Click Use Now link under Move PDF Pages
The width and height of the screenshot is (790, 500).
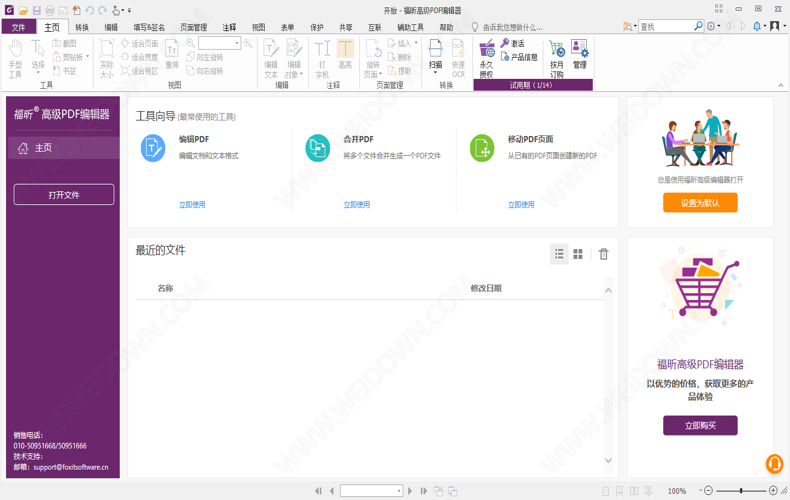pyautogui.click(x=521, y=205)
